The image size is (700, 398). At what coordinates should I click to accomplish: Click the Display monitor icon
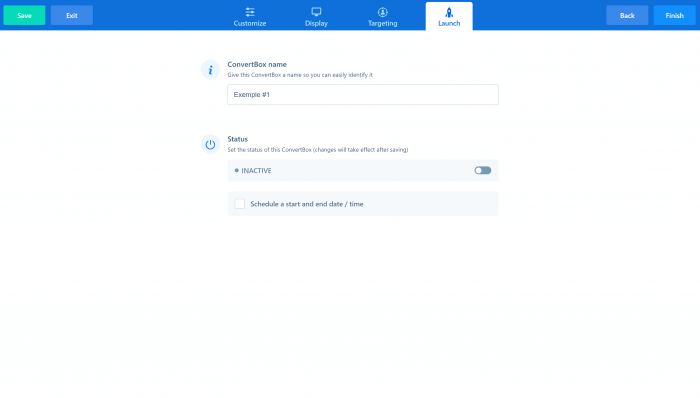pyautogui.click(x=316, y=12)
